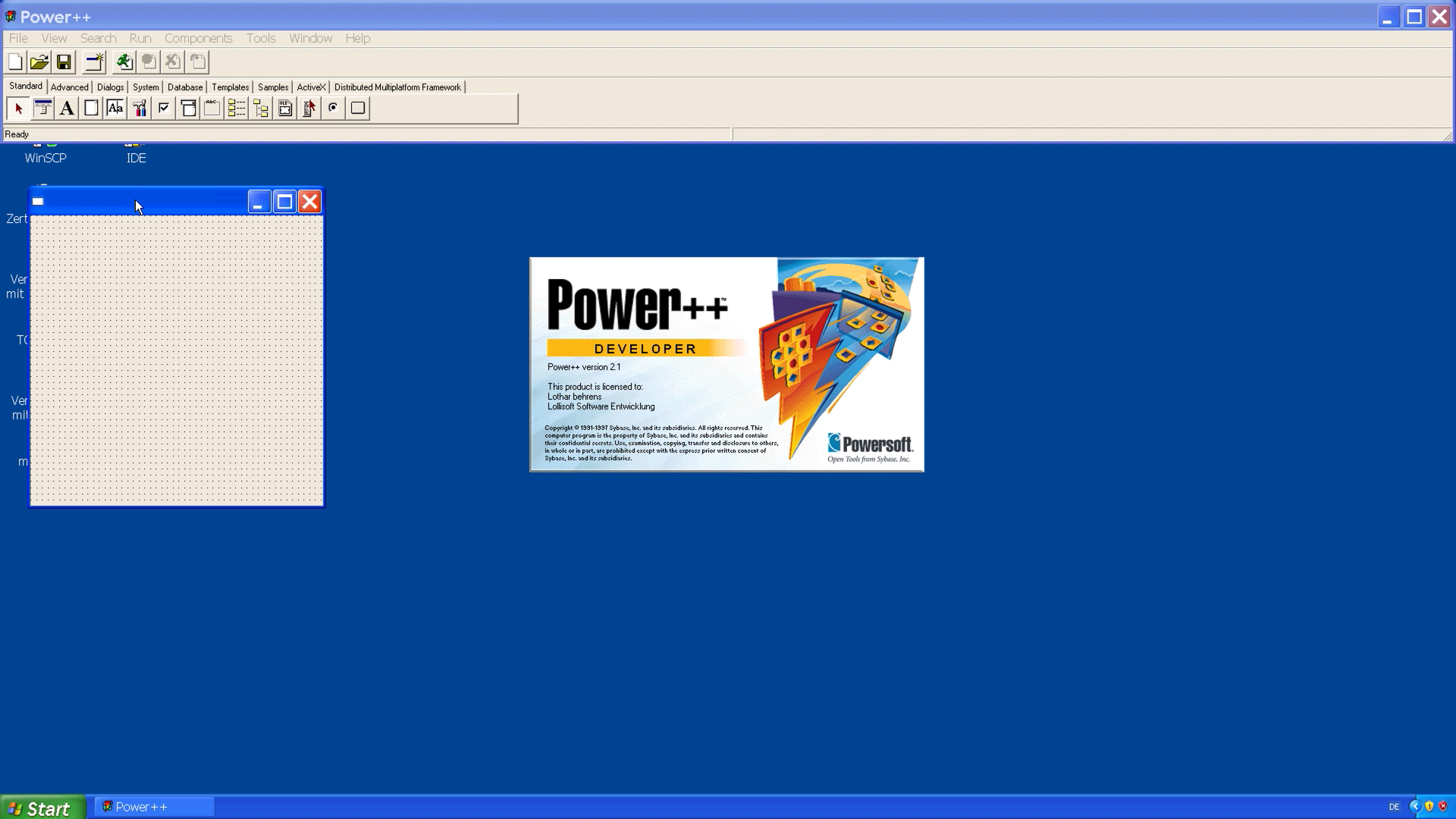Image resolution: width=1456 pixels, height=819 pixels.
Task: Click the new form sparkle icon
Action: pyautogui.click(x=94, y=62)
